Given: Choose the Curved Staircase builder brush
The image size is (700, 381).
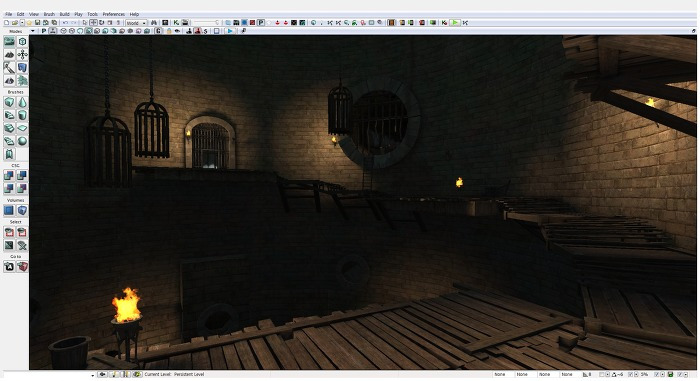Looking at the screenshot, I should 9,115.
